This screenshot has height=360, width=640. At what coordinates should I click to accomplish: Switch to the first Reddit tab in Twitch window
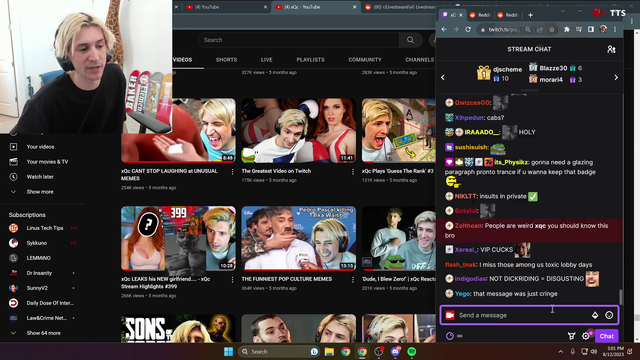click(x=480, y=15)
